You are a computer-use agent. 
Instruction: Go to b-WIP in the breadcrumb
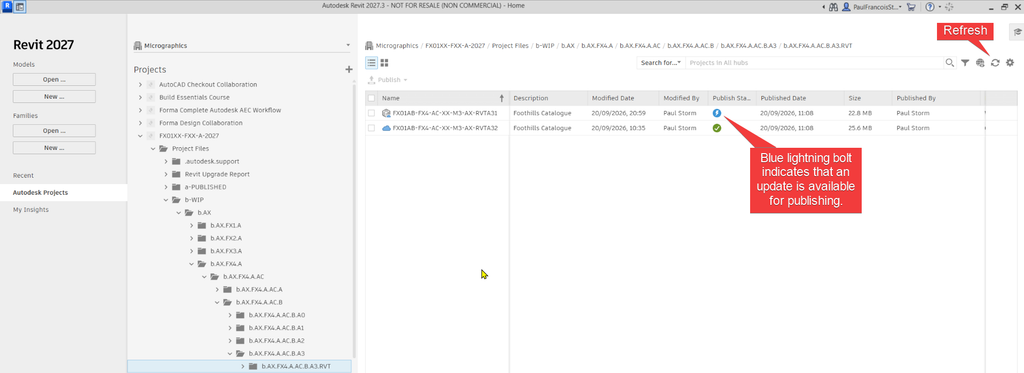coord(545,46)
